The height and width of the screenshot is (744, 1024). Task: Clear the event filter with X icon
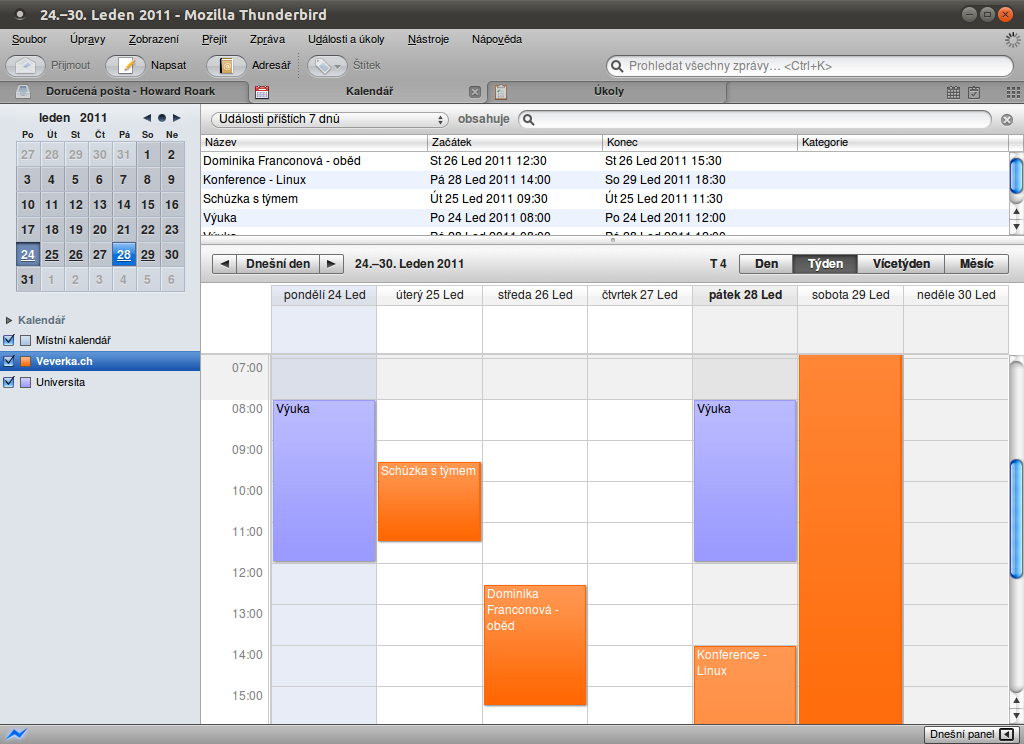coord(1006,120)
